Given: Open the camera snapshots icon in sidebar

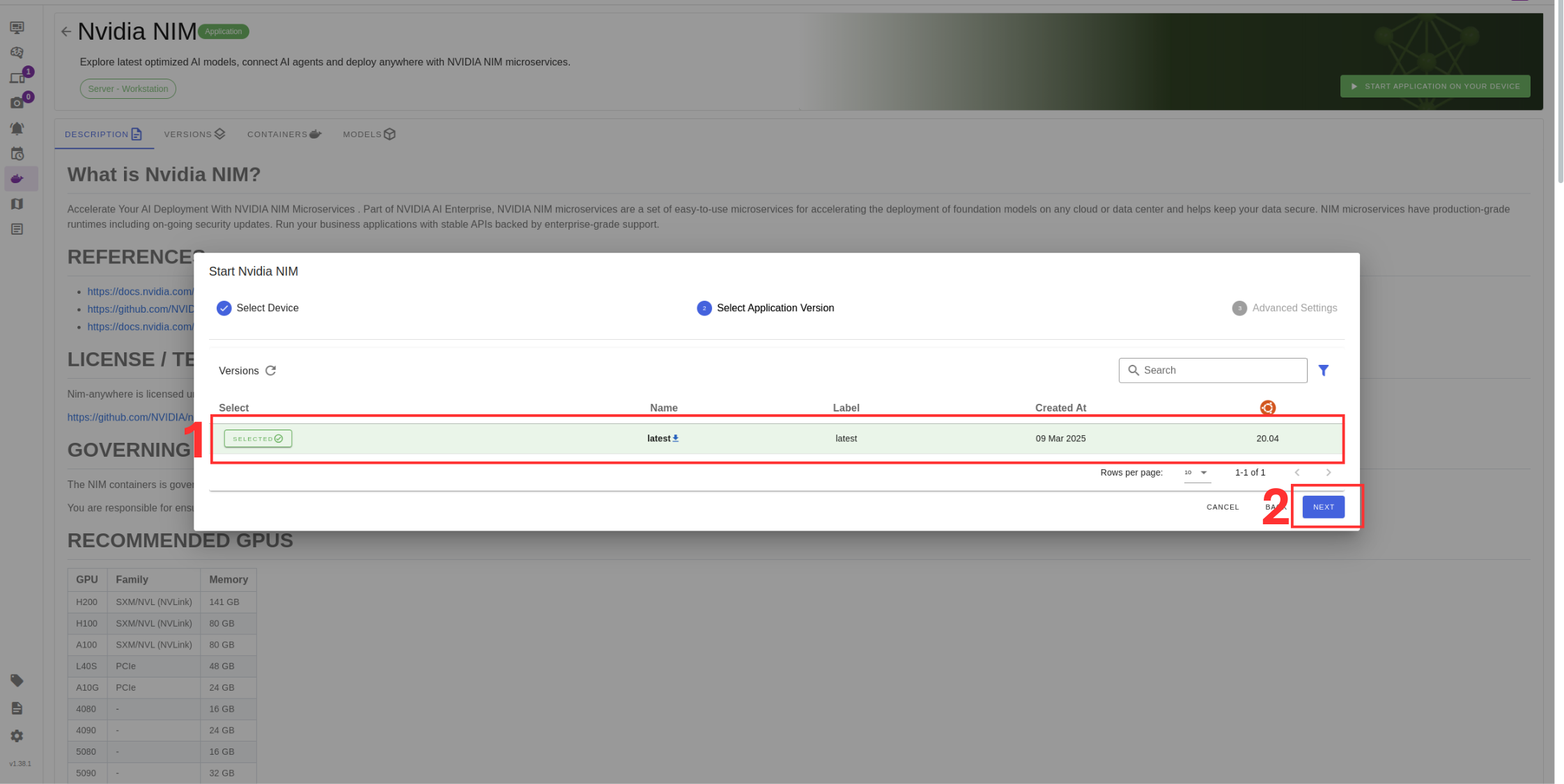Looking at the screenshot, I should pos(17,102).
